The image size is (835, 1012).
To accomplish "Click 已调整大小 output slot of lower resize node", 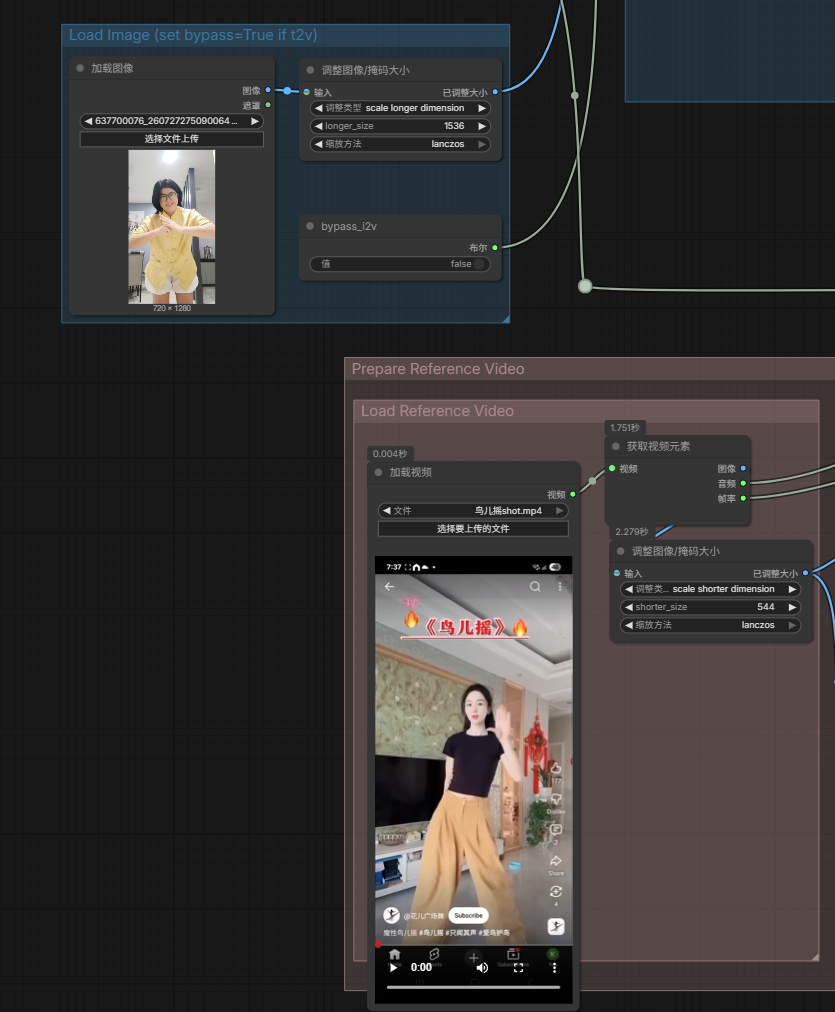I will (x=805, y=572).
